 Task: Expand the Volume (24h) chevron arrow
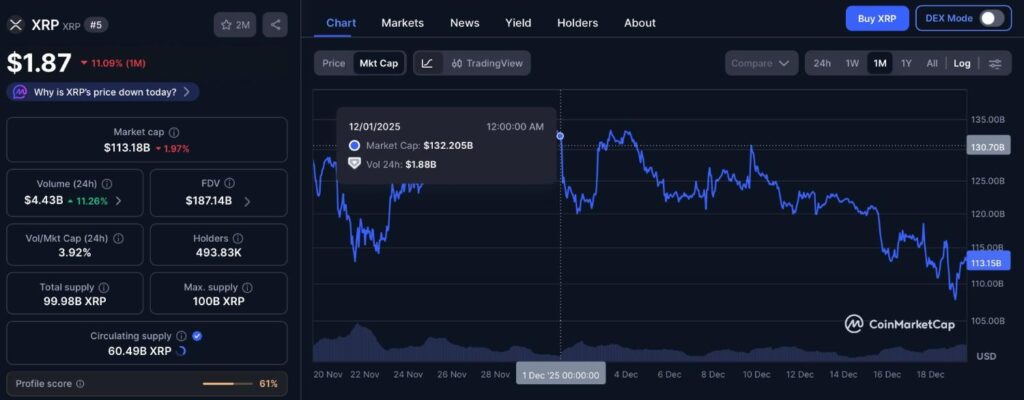118,201
